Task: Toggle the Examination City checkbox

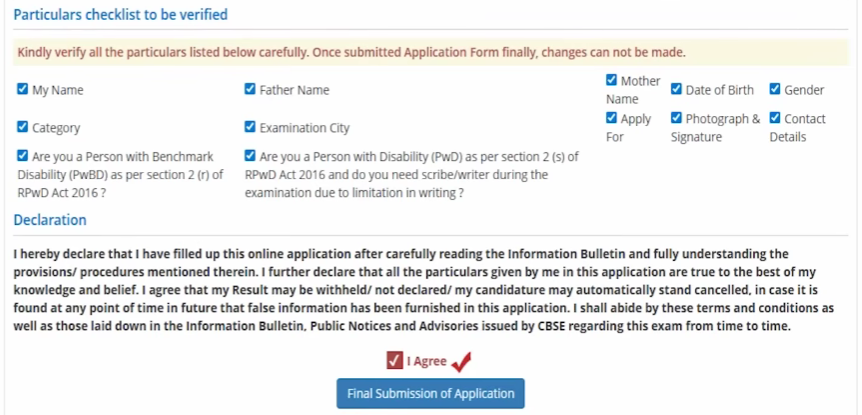Action: (x=250, y=127)
